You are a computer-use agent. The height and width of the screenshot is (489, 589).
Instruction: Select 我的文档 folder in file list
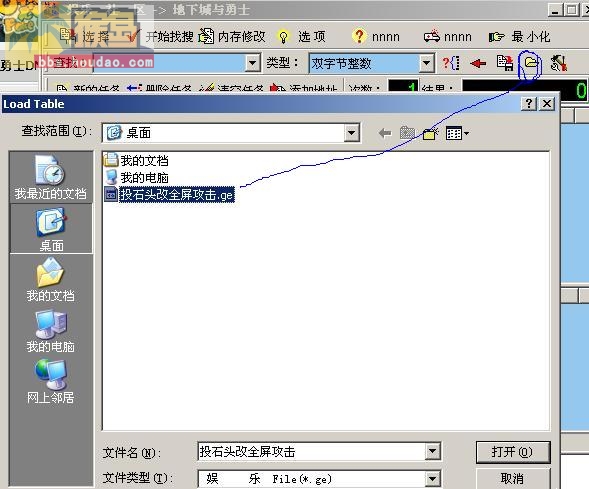(136, 160)
